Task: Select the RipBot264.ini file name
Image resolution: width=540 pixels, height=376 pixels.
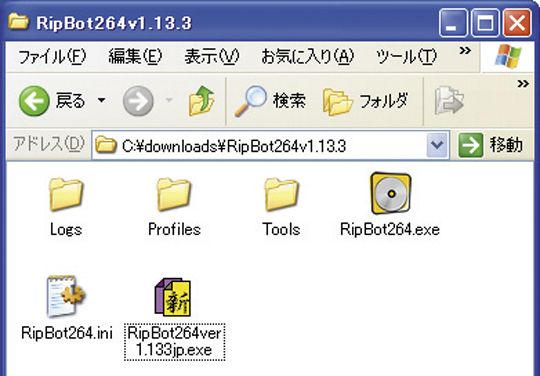Action: tap(67, 333)
